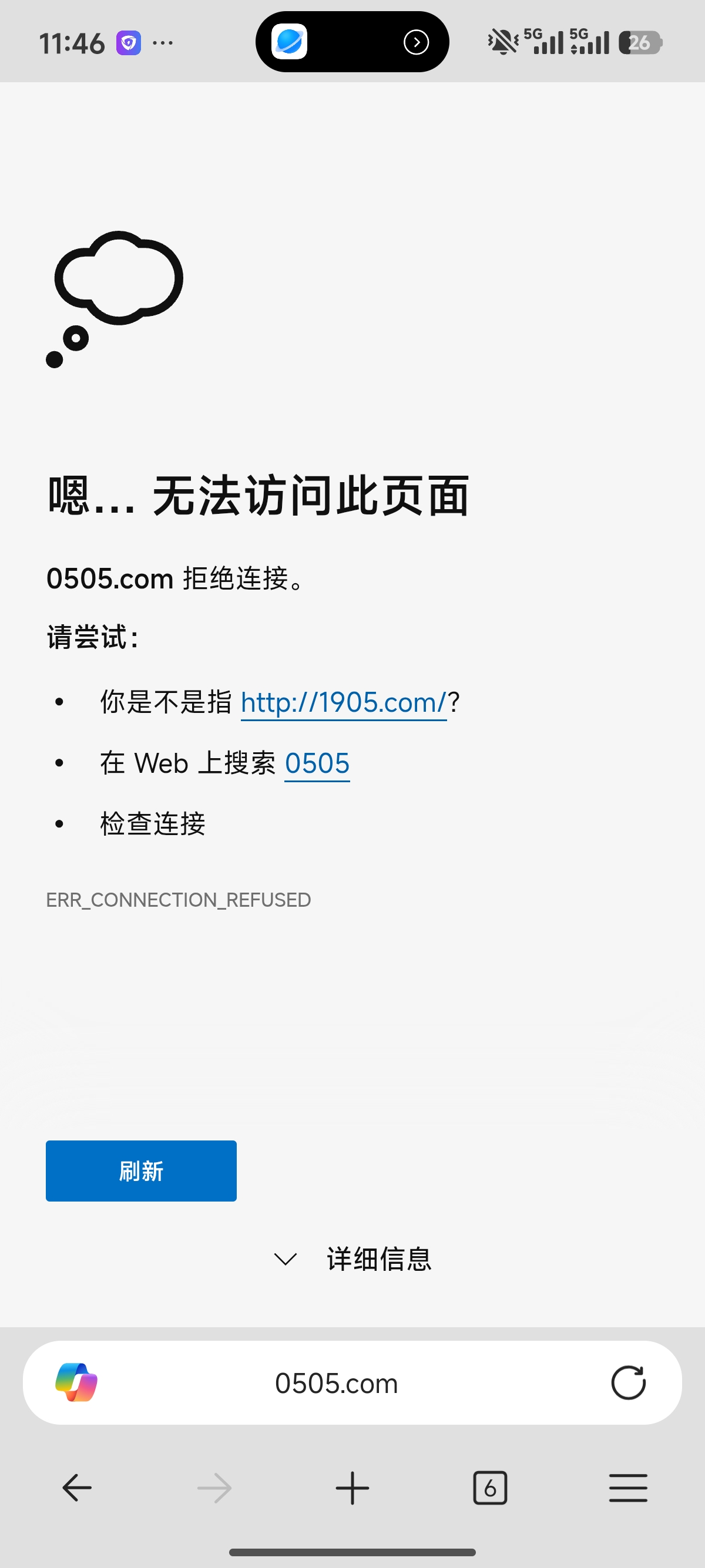Open the tab switcher showing 6 tabs
Screen dimensions: 705x1568
[490, 1488]
